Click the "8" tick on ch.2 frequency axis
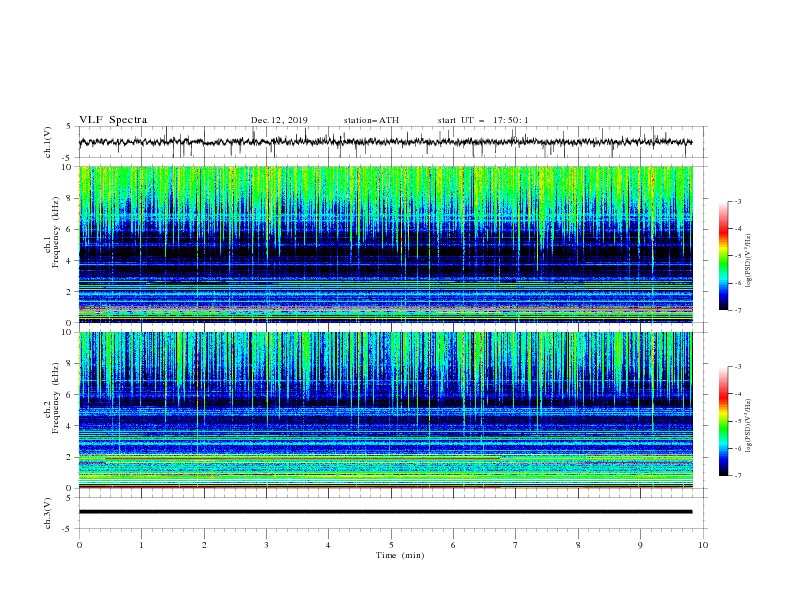Image resolution: width=792 pixels, height=612 pixels. [71, 364]
